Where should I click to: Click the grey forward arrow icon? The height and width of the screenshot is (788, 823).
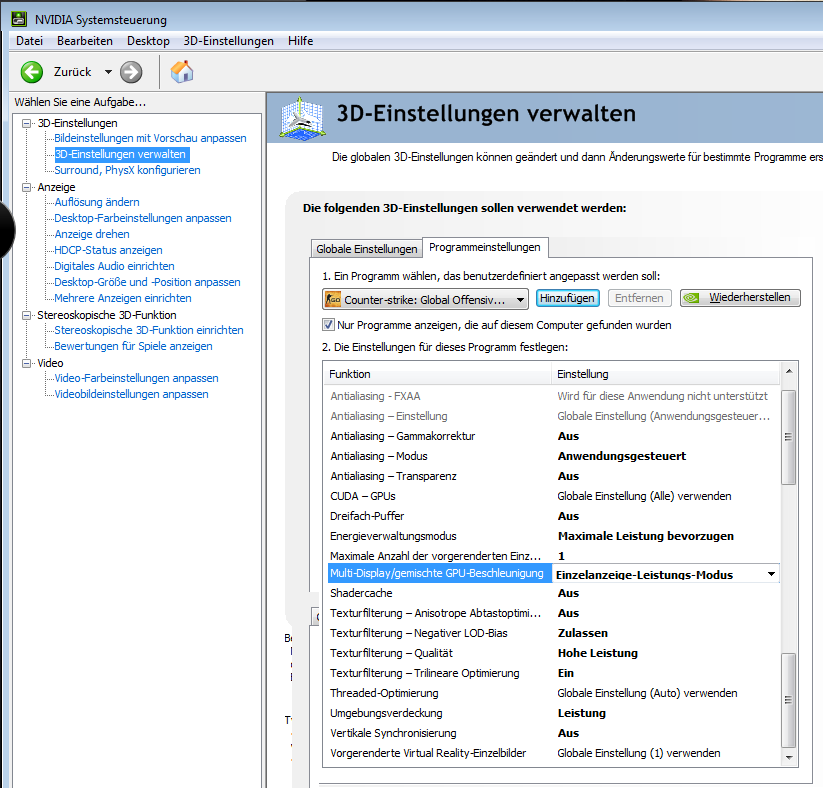(x=131, y=72)
